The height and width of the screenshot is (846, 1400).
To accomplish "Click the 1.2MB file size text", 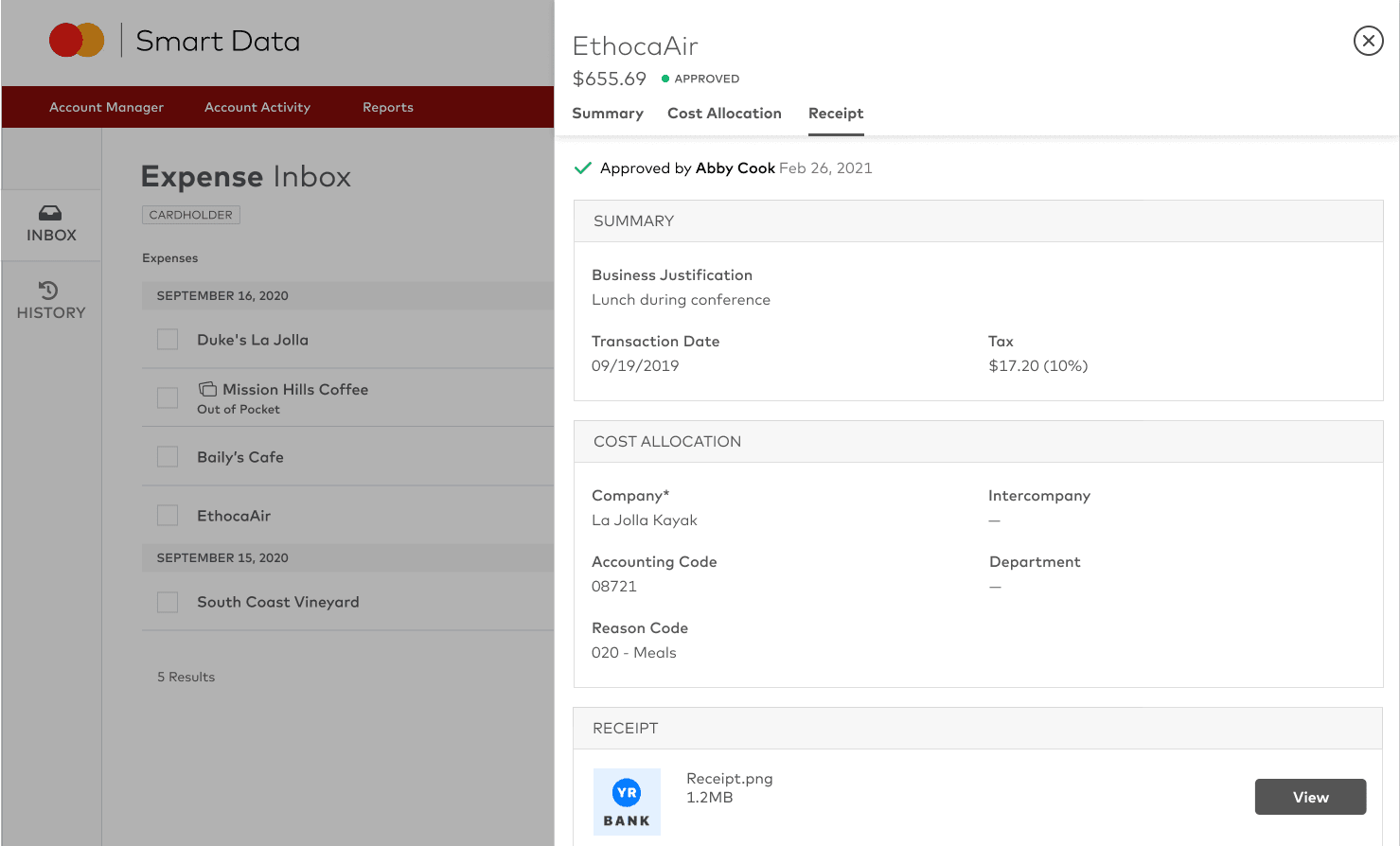I will click(710, 798).
